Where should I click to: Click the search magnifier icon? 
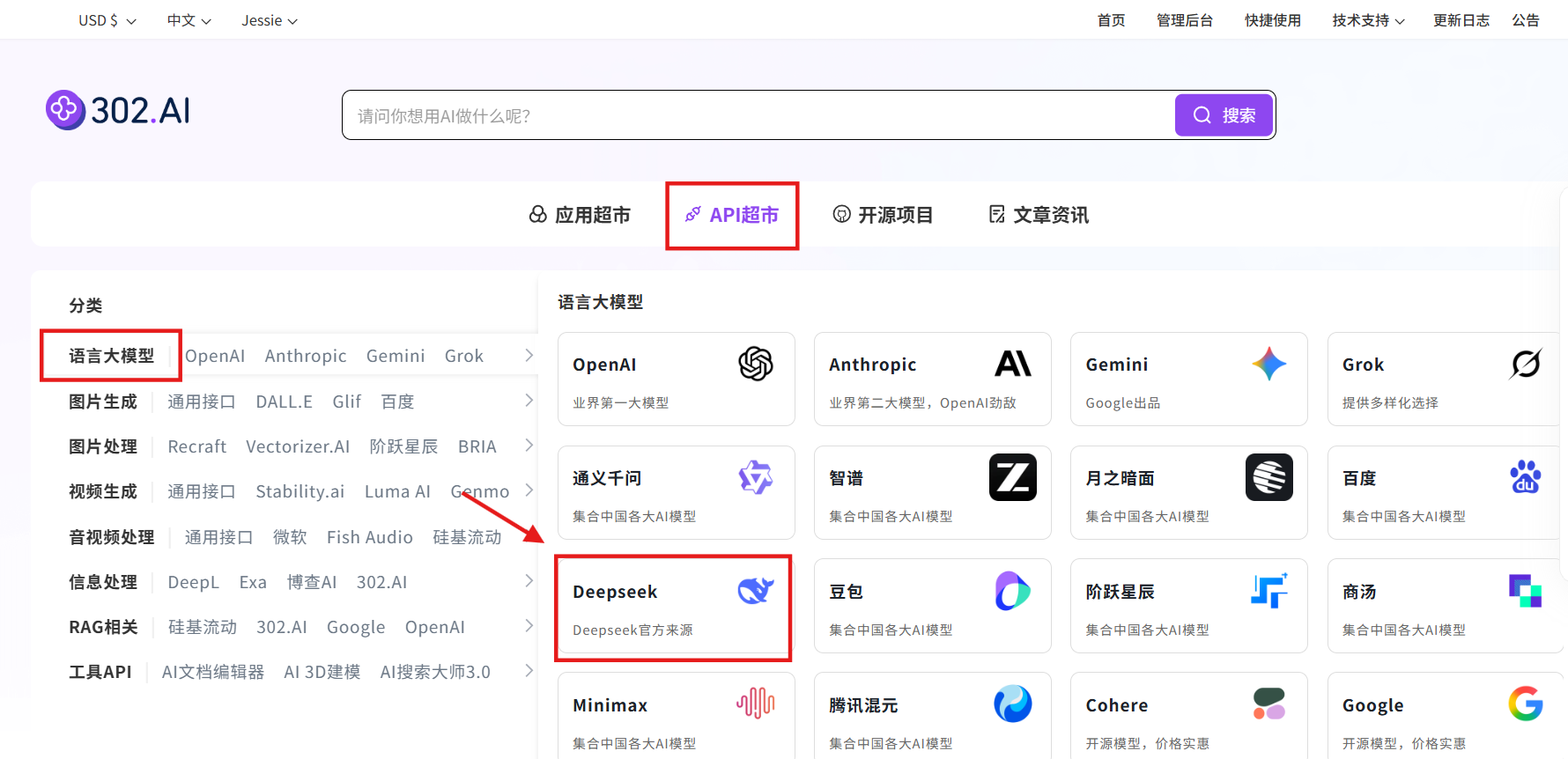1202,115
